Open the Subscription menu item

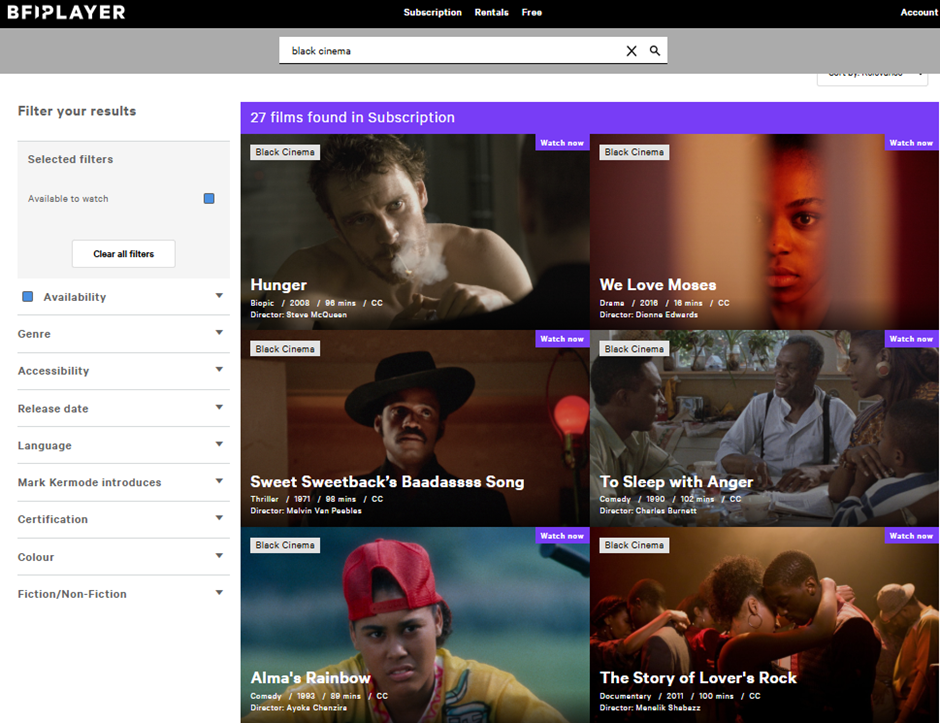tap(432, 13)
